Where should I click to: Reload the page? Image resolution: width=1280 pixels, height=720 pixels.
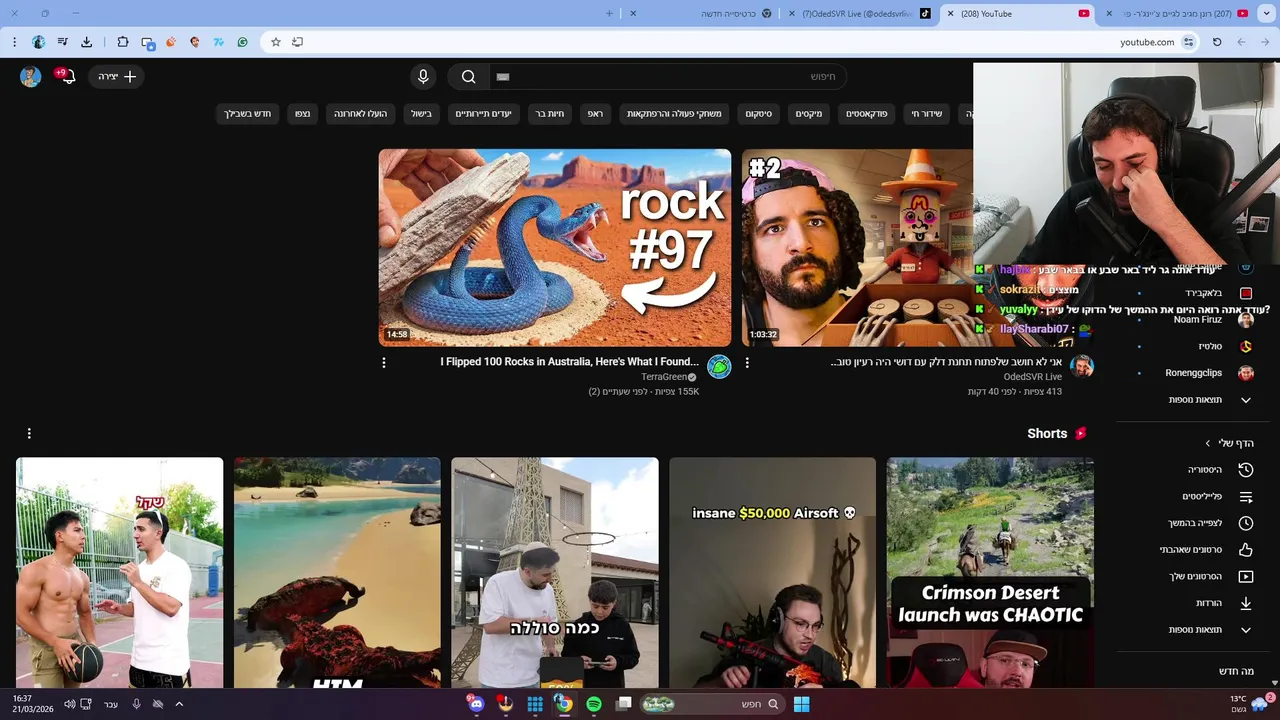pyautogui.click(x=1217, y=42)
